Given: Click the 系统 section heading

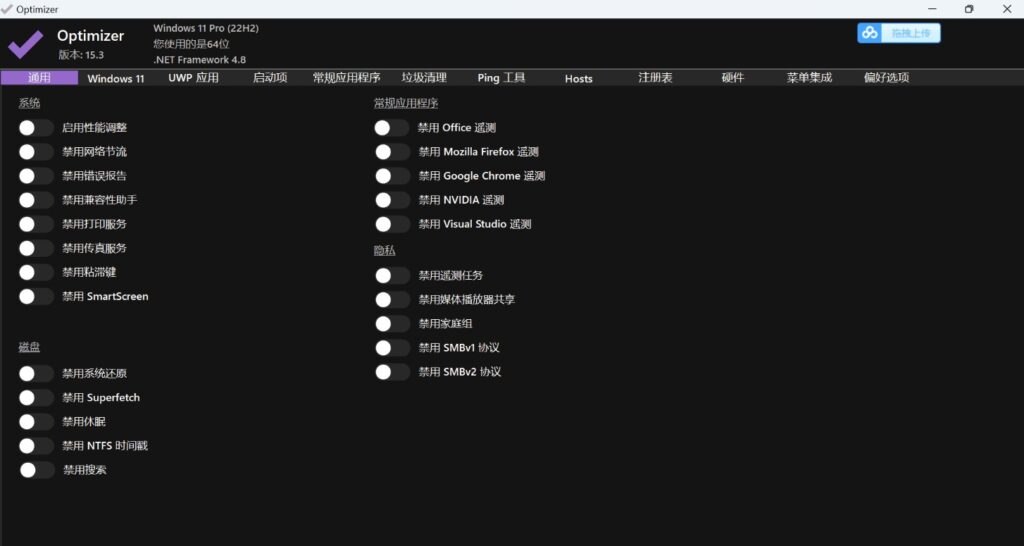Looking at the screenshot, I should pyautogui.click(x=29, y=103).
